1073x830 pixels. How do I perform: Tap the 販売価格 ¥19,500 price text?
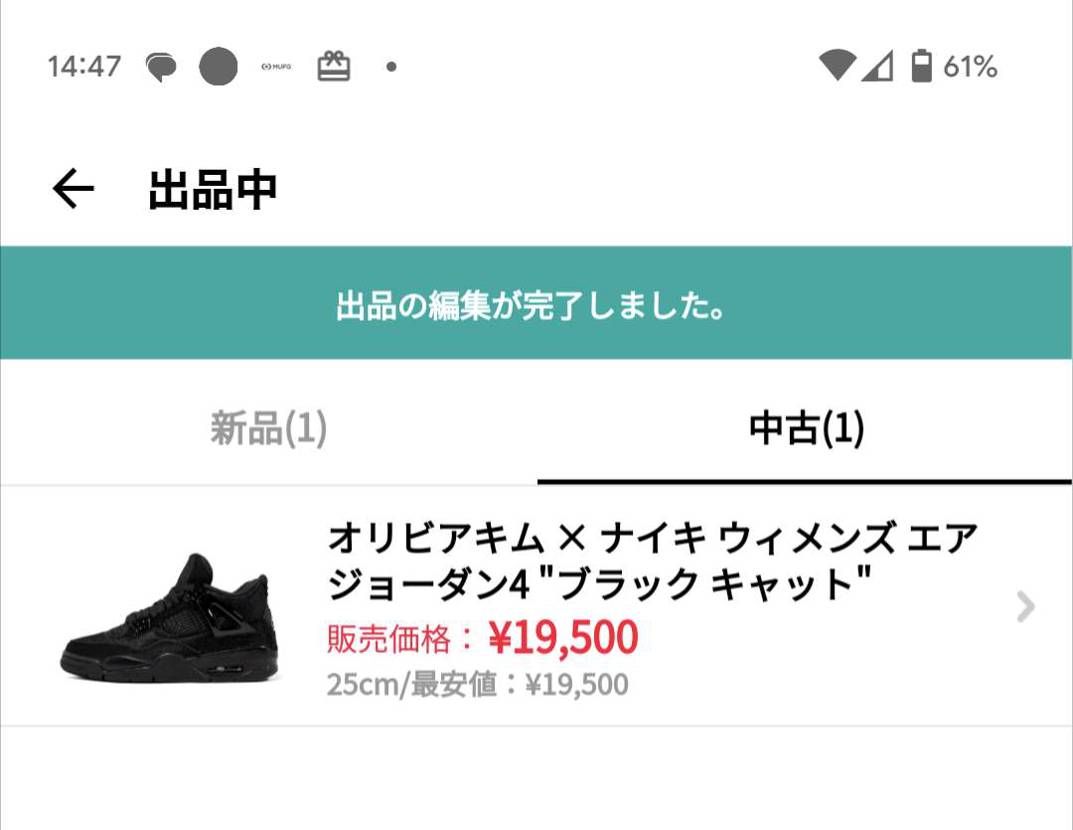click(481, 637)
